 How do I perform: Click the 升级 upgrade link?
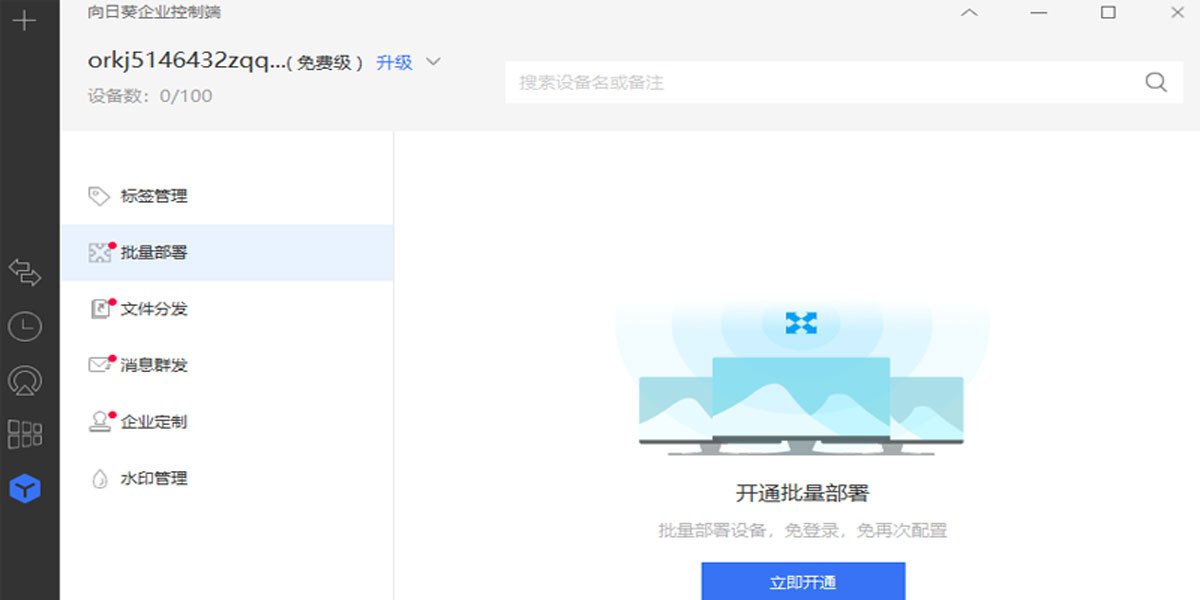(x=394, y=62)
